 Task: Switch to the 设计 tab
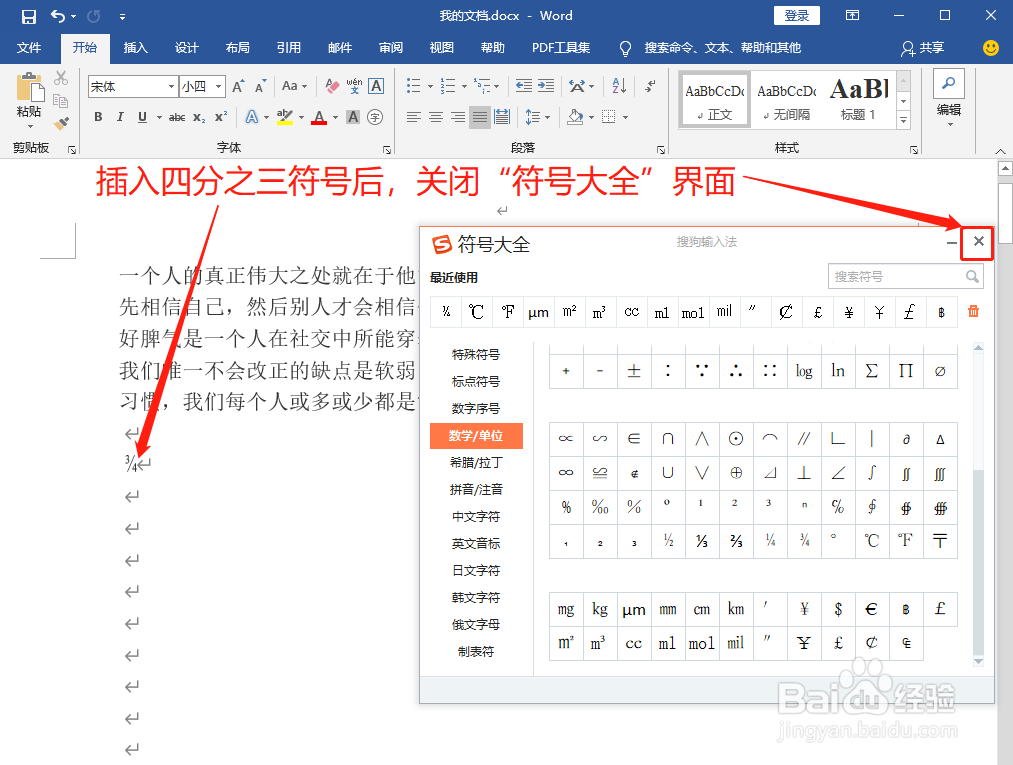coord(187,48)
